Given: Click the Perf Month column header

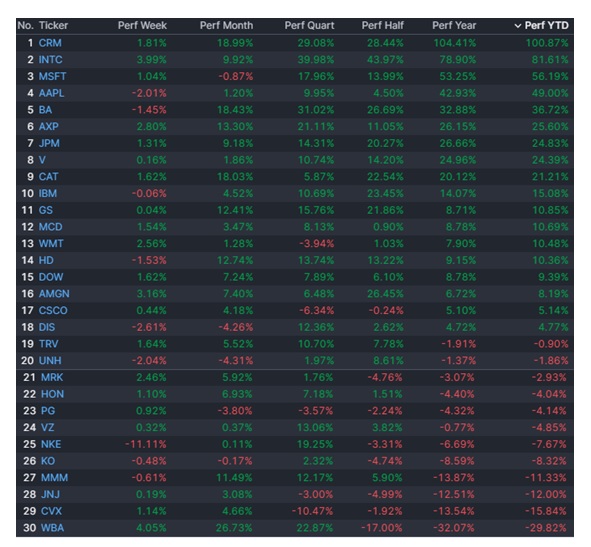Looking at the screenshot, I should [226, 26].
